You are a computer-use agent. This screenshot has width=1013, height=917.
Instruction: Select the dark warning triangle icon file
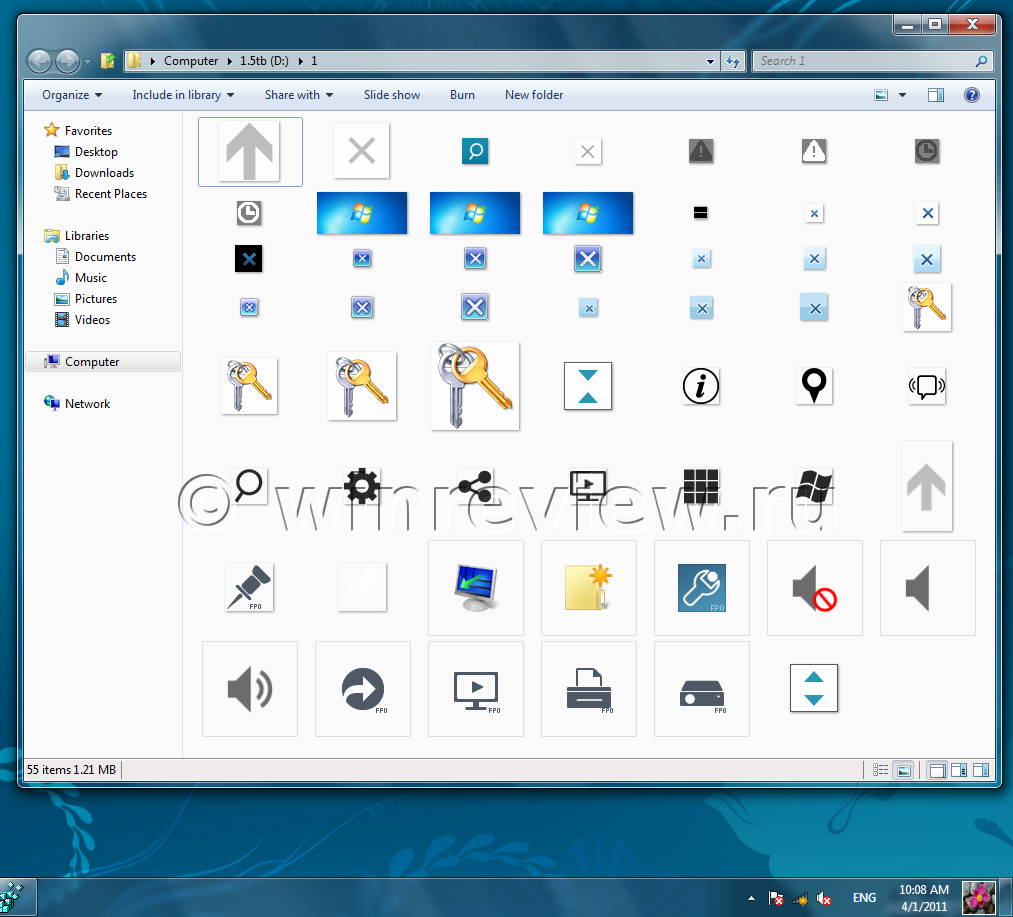point(701,151)
